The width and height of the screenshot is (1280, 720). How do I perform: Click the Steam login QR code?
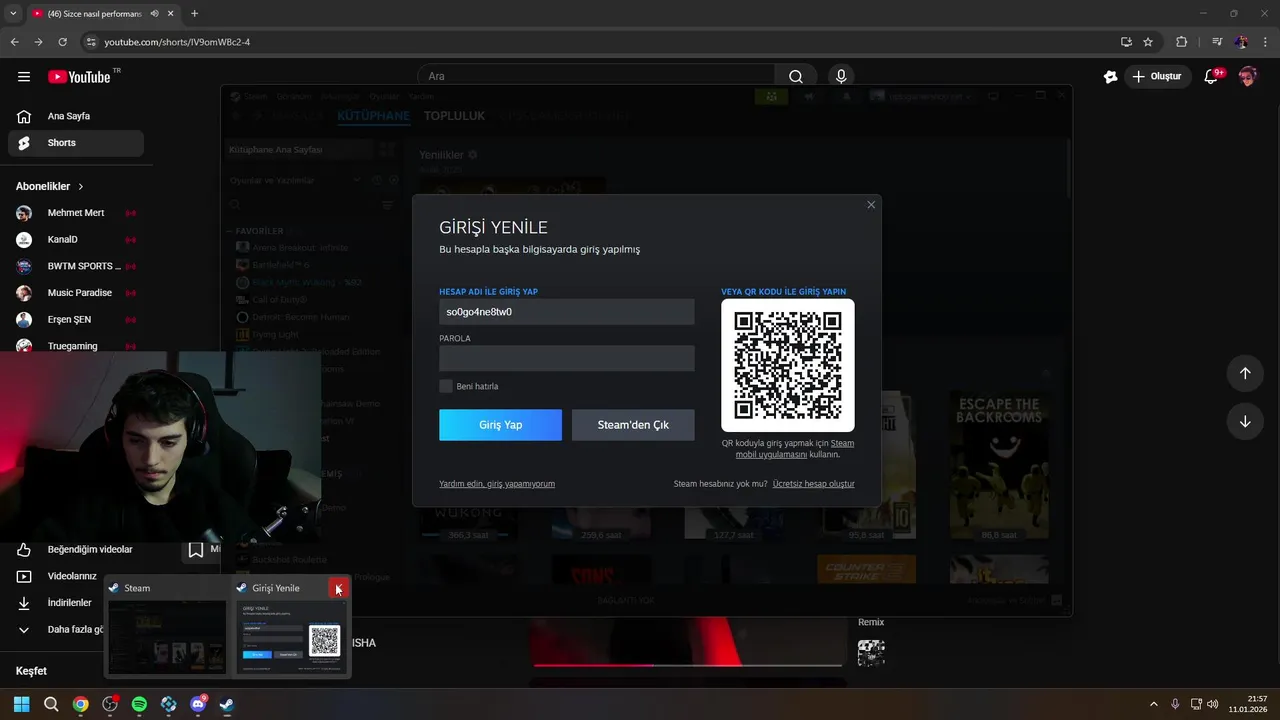788,365
